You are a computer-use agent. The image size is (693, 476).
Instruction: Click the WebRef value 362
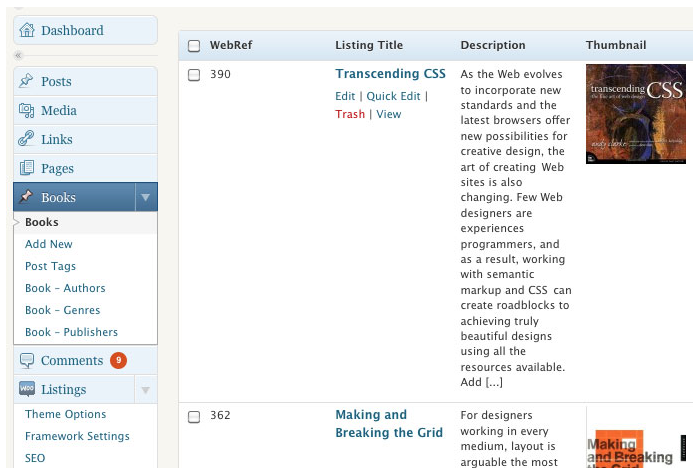click(220, 415)
